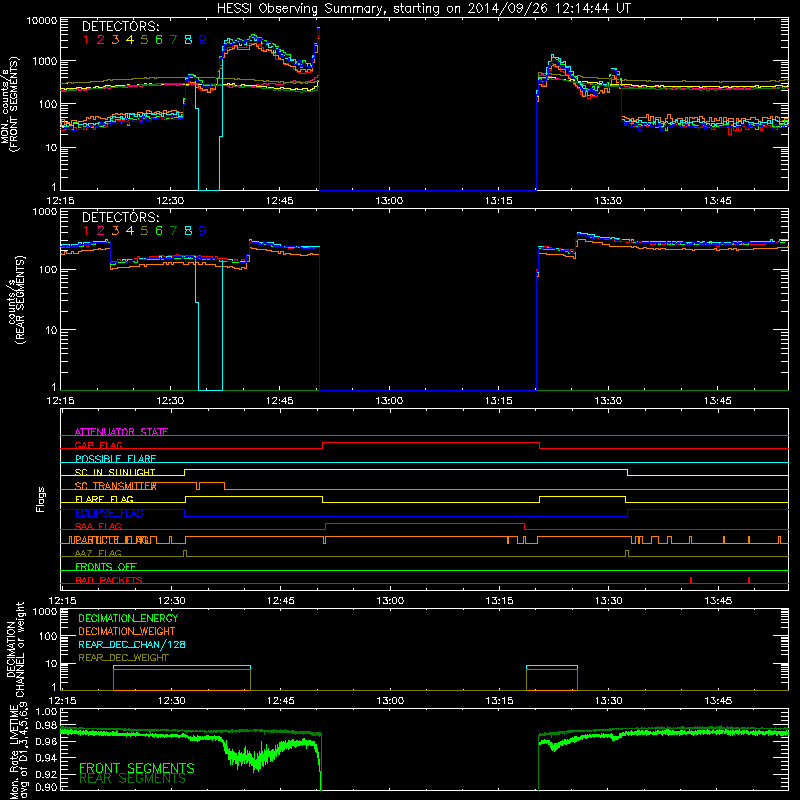This screenshot has width=800, height=800.
Task: Select dark green detector 7 in rear segments legend
Action: click(173, 231)
